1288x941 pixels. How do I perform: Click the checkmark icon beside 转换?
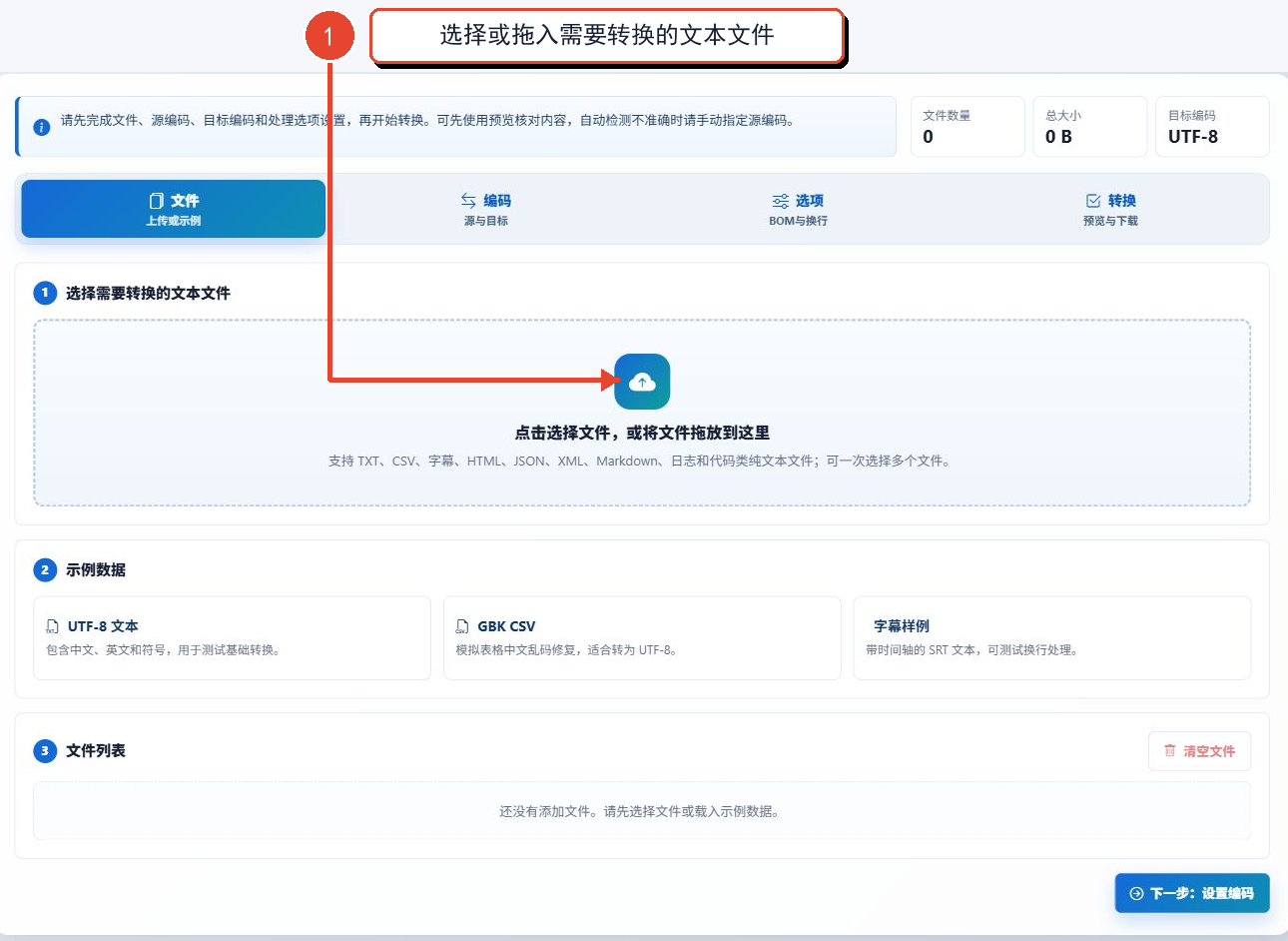coord(1093,201)
